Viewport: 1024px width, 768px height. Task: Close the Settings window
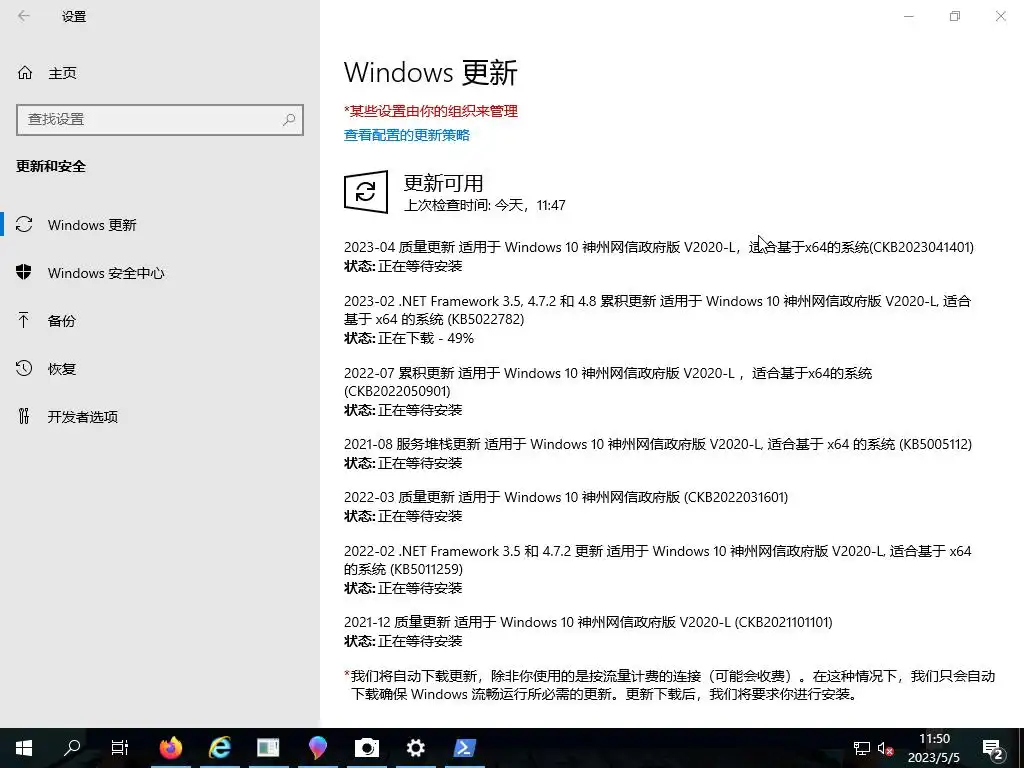pyautogui.click(x=1000, y=16)
